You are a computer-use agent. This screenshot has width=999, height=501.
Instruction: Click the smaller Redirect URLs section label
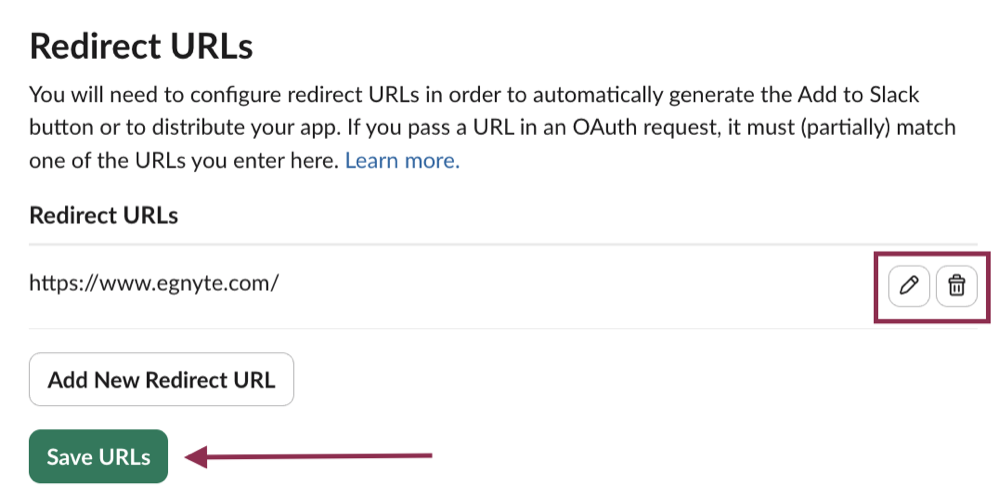click(x=103, y=215)
